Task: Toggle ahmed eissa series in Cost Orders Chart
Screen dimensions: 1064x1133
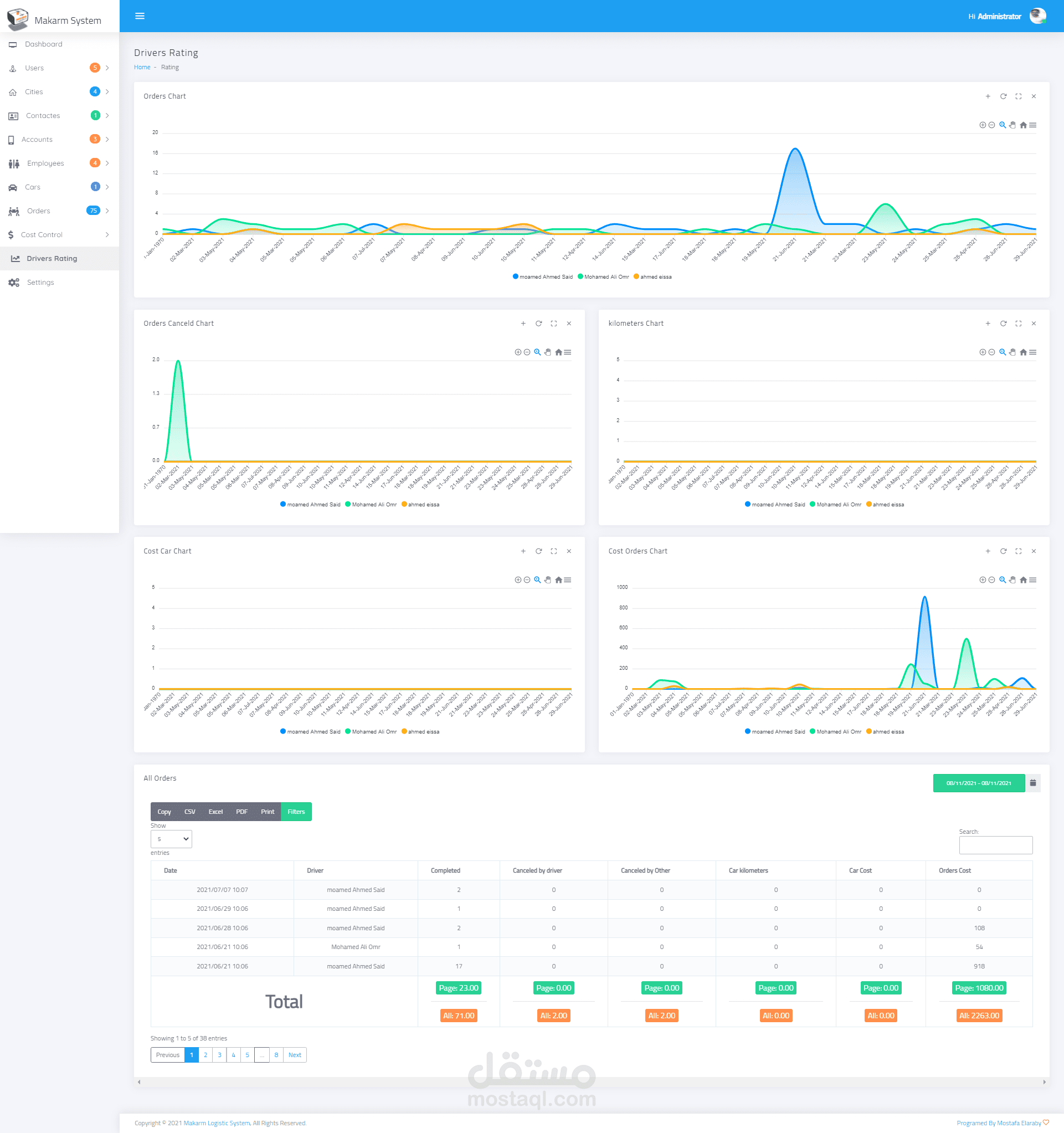Action: pyautogui.click(x=888, y=732)
